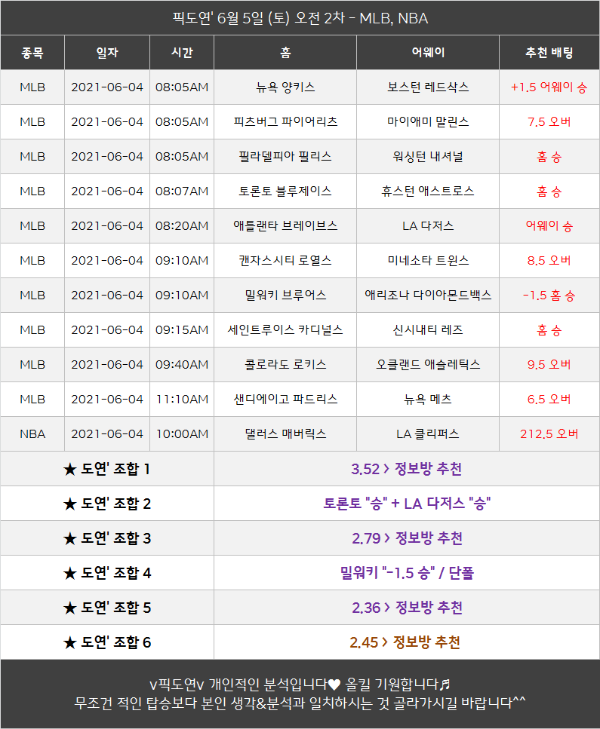Click the pick '6.5 오버'

pyautogui.click(x=549, y=399)
